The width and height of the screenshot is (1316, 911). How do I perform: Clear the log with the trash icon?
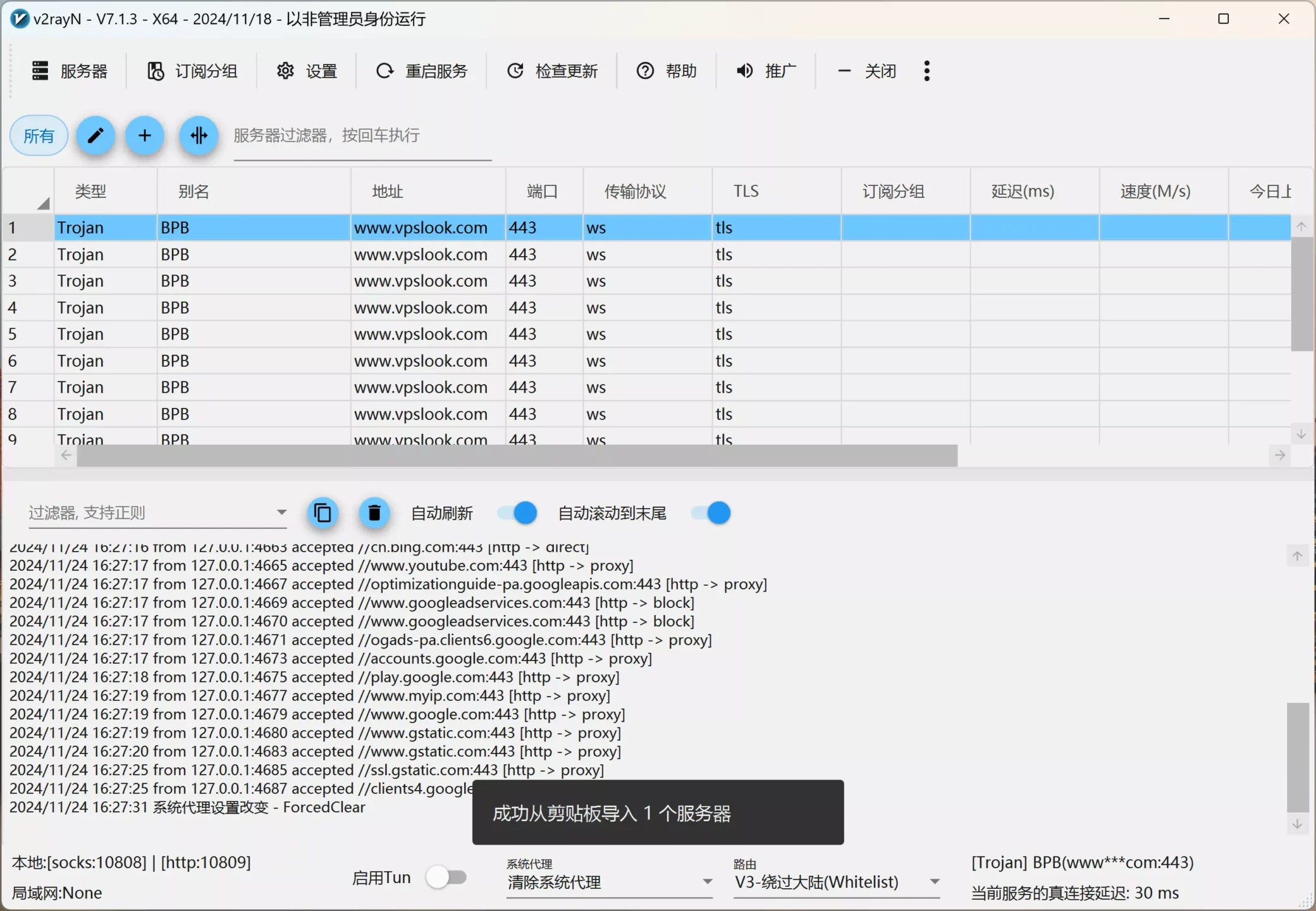click(374, 512)
